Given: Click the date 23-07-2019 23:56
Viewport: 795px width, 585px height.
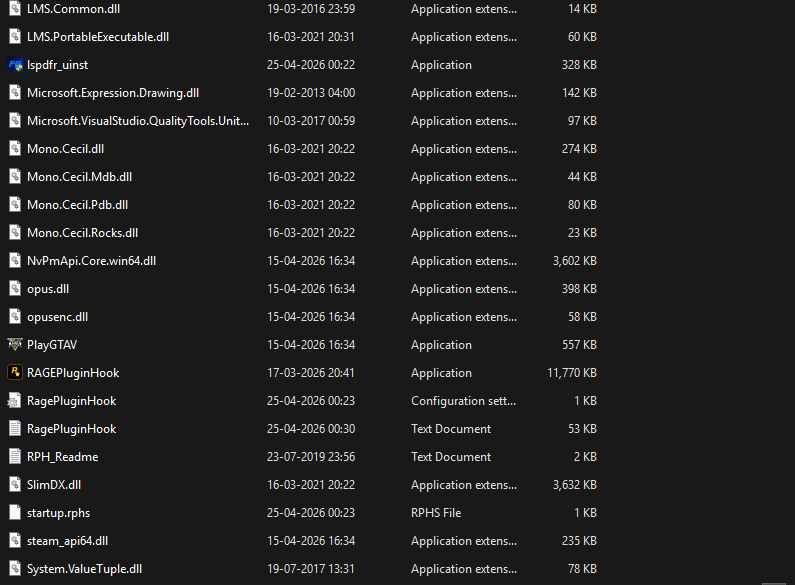Looking at the screenshot, I should [x=311, y=457].
